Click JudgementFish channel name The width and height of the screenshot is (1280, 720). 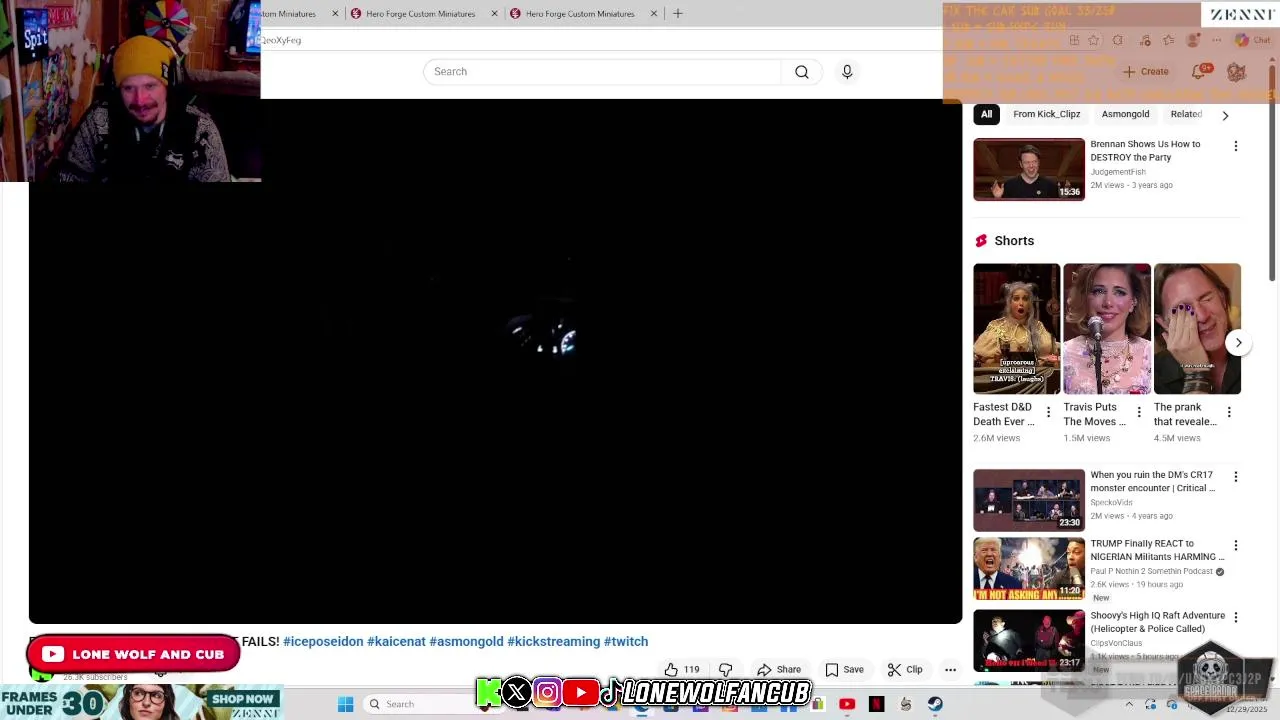pos(1118,172)
